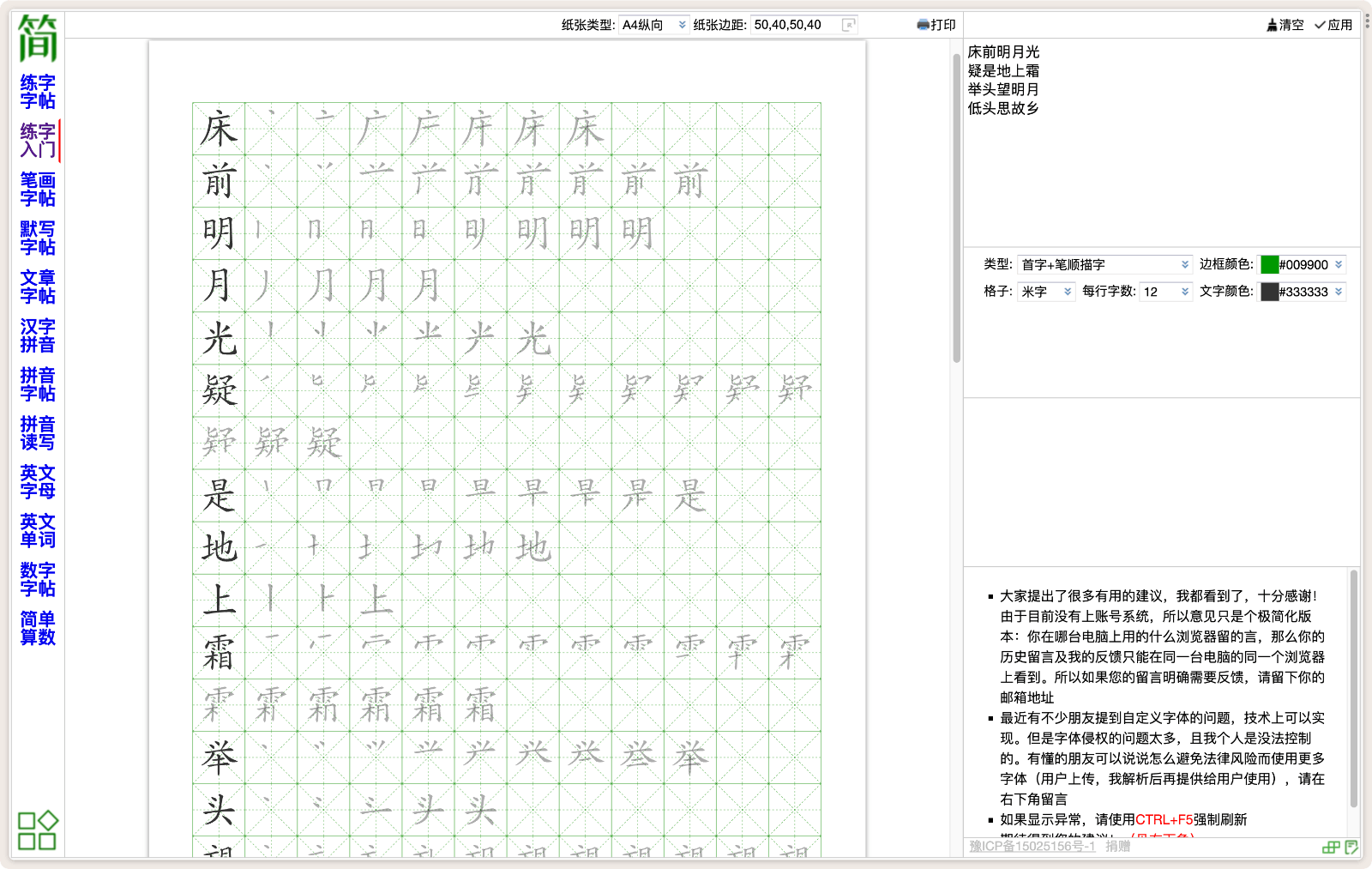Open the apps grid icon at sidebar bottom
This screenshot has height=869, width=1372.
click(x=38, y=830)
